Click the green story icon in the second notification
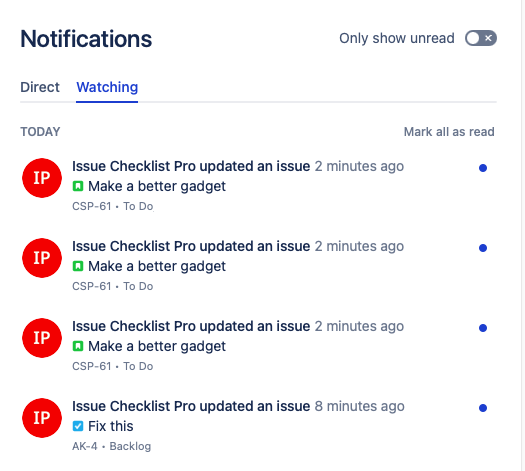 [78, 266]
